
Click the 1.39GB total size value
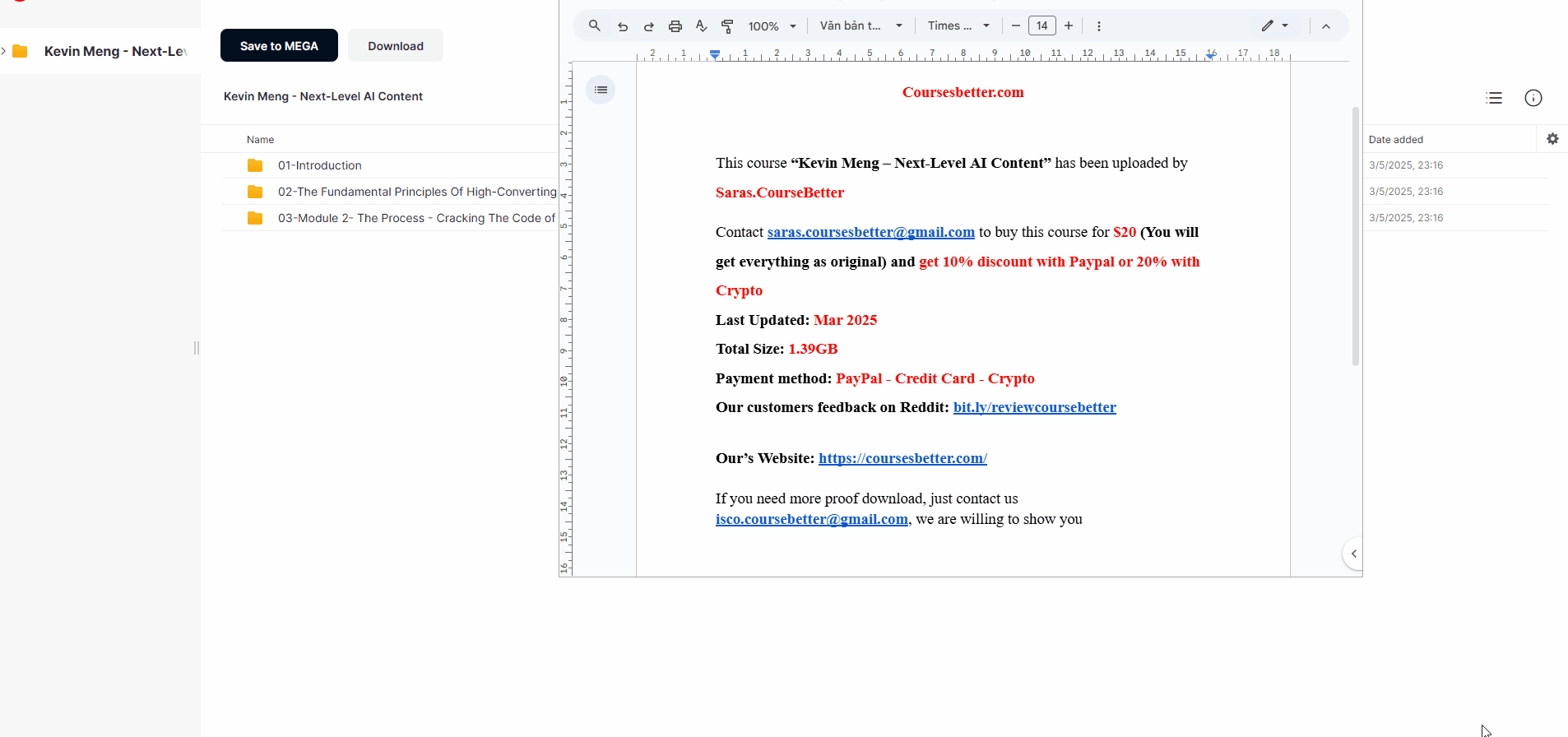[x=813, y=349]
